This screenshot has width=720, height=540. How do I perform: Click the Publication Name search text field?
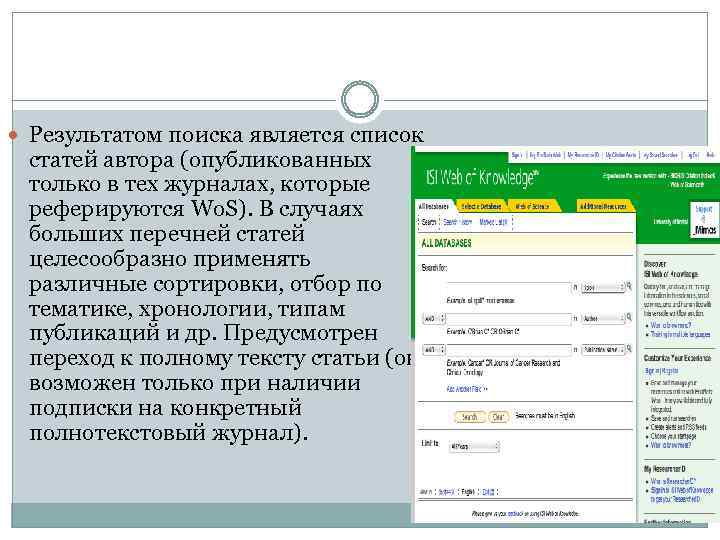(508, 349)
